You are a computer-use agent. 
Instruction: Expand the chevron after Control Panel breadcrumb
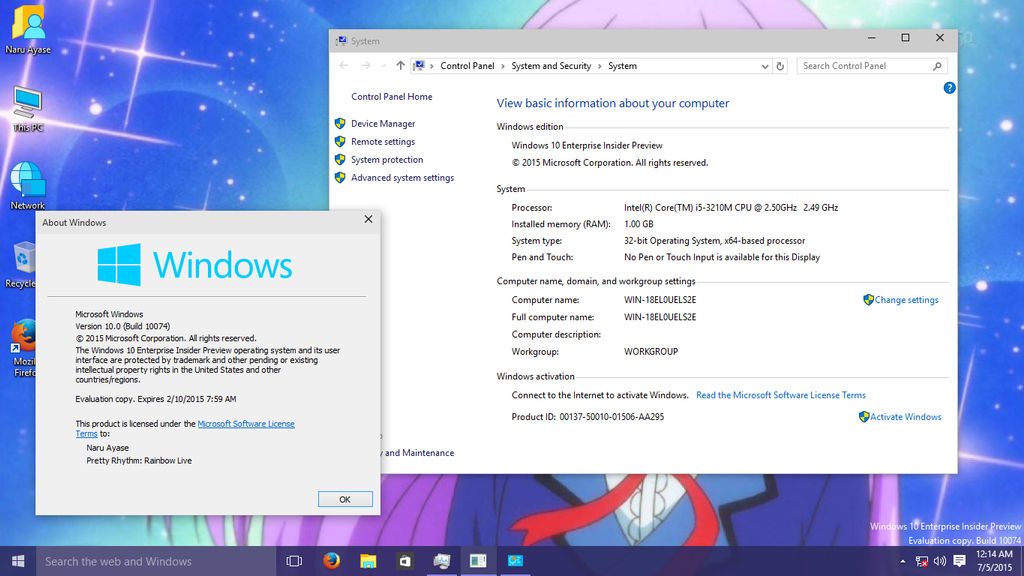pos(503,66)
